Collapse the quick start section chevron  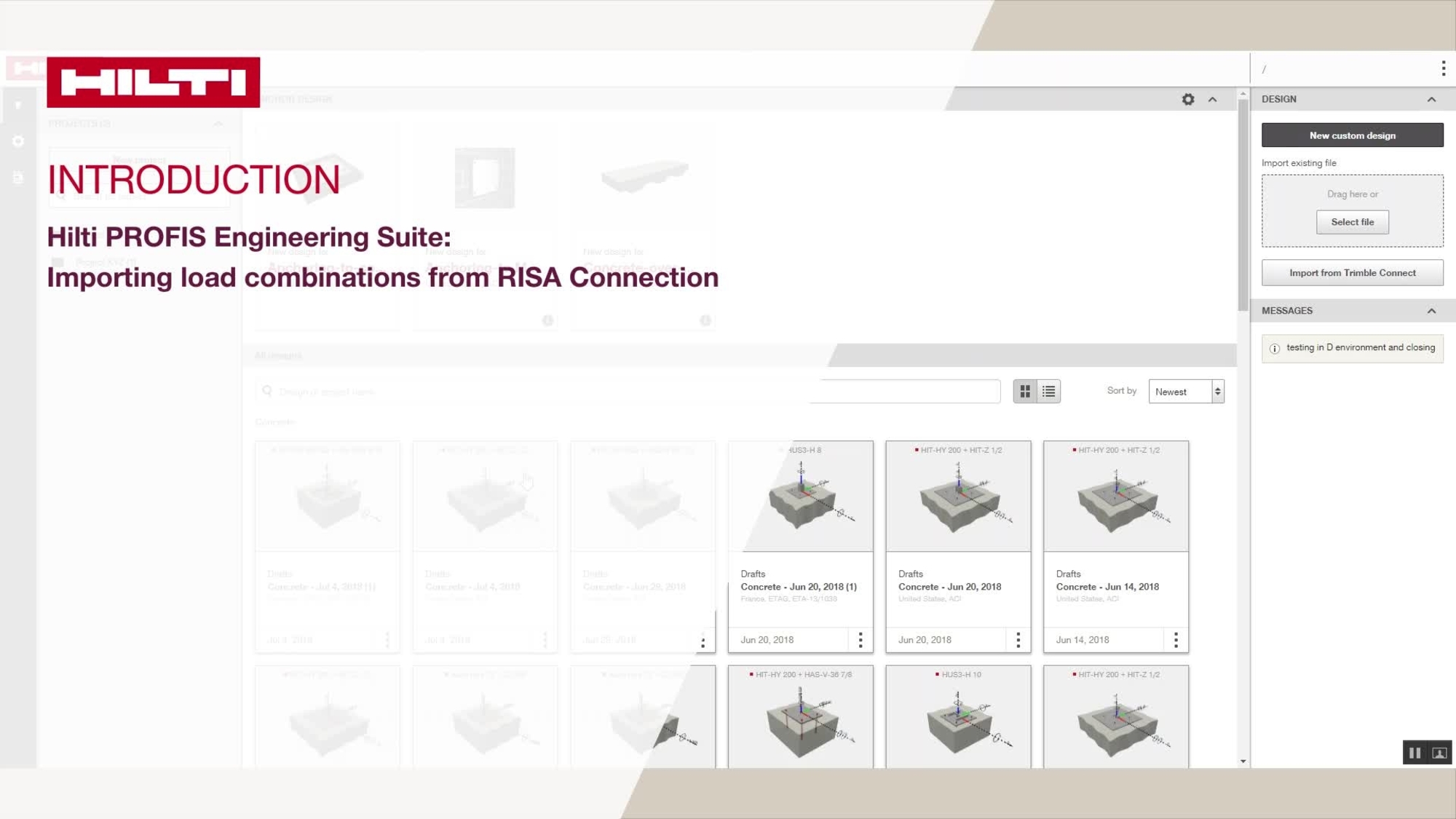(x=1212, y=99)
